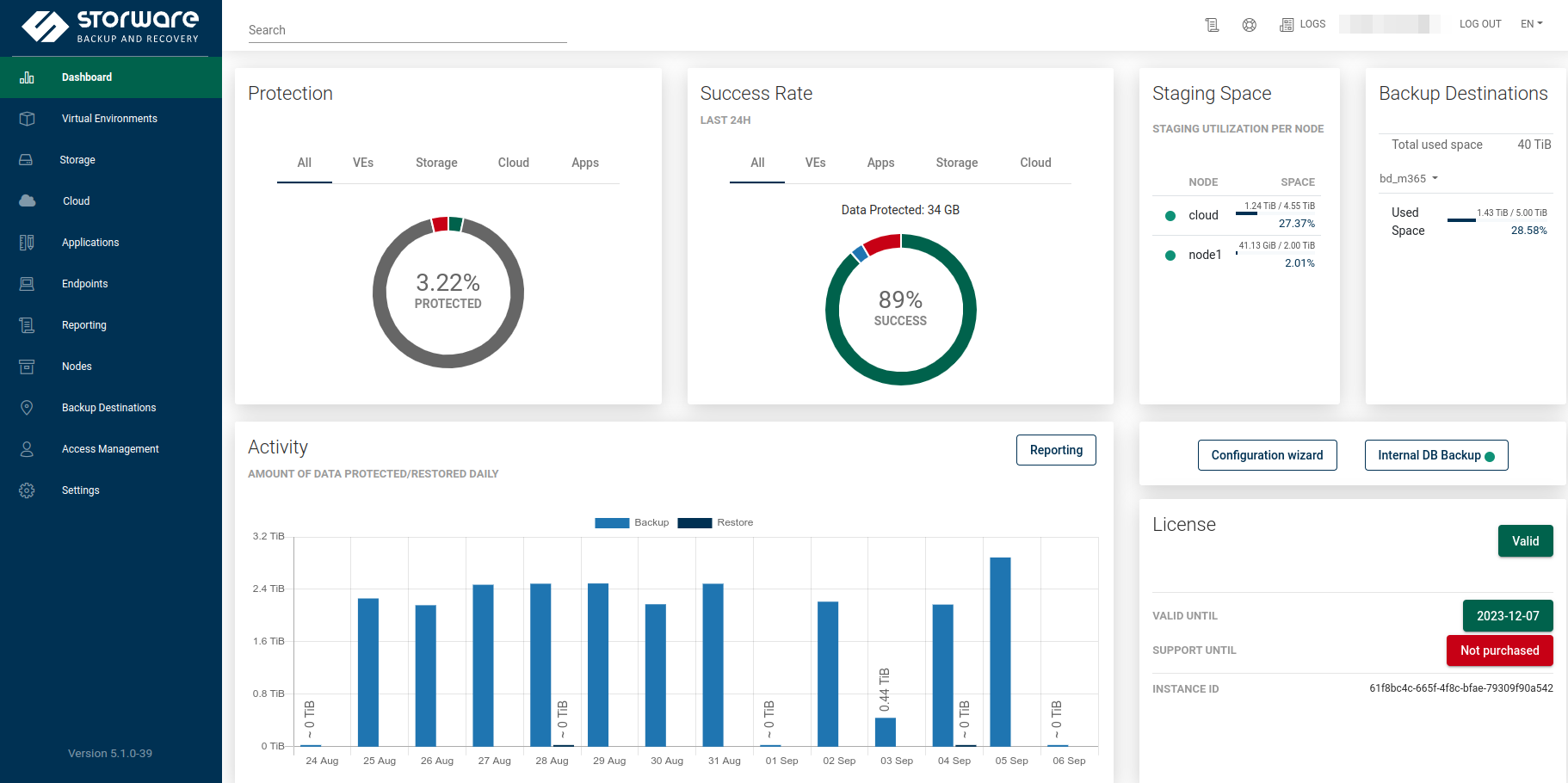Click the Nodes archive icon
1568x783 pixels.
pyautogui.click(x=27, y=367)
